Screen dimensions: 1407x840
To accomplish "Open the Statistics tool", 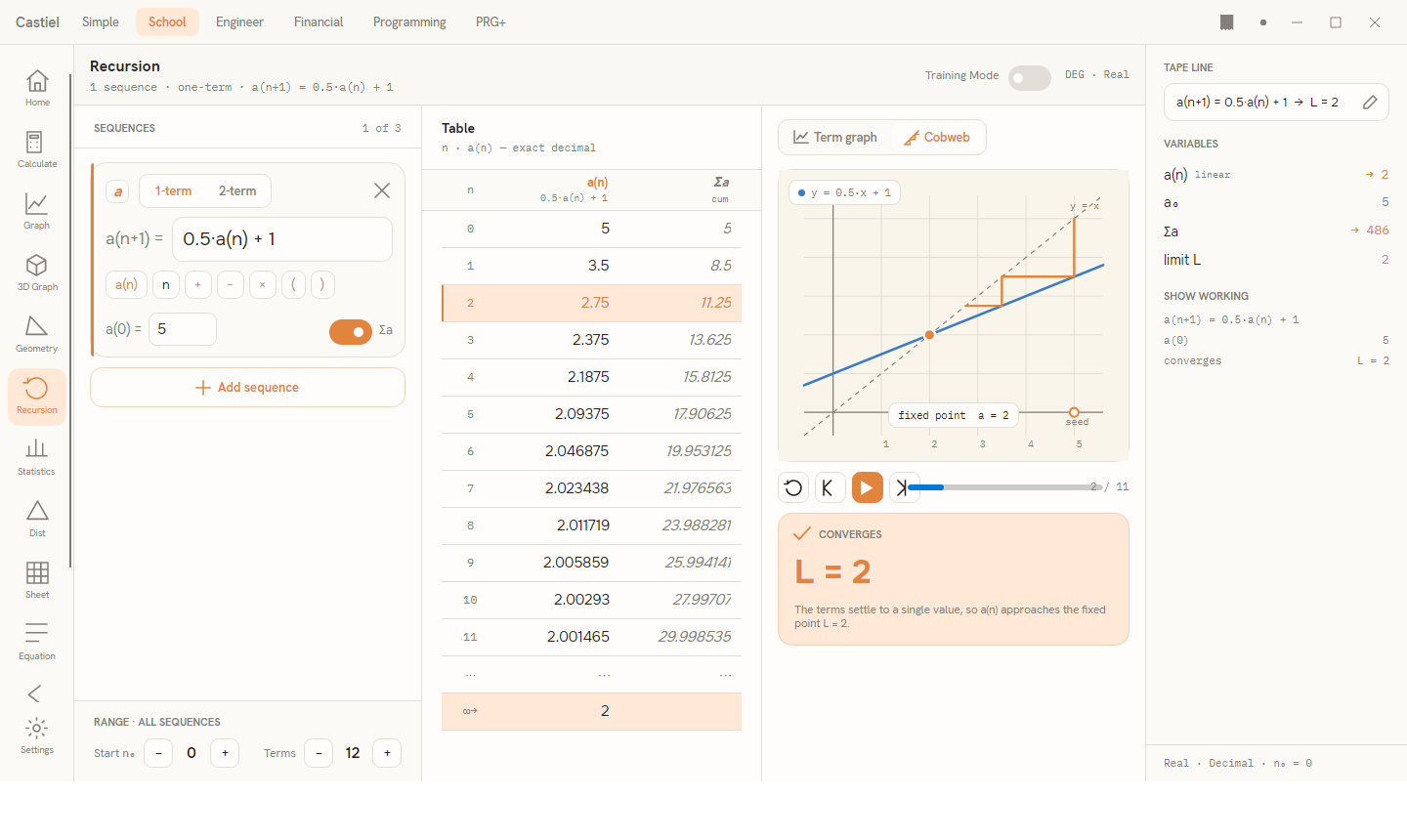I will (x=37, y=457).
